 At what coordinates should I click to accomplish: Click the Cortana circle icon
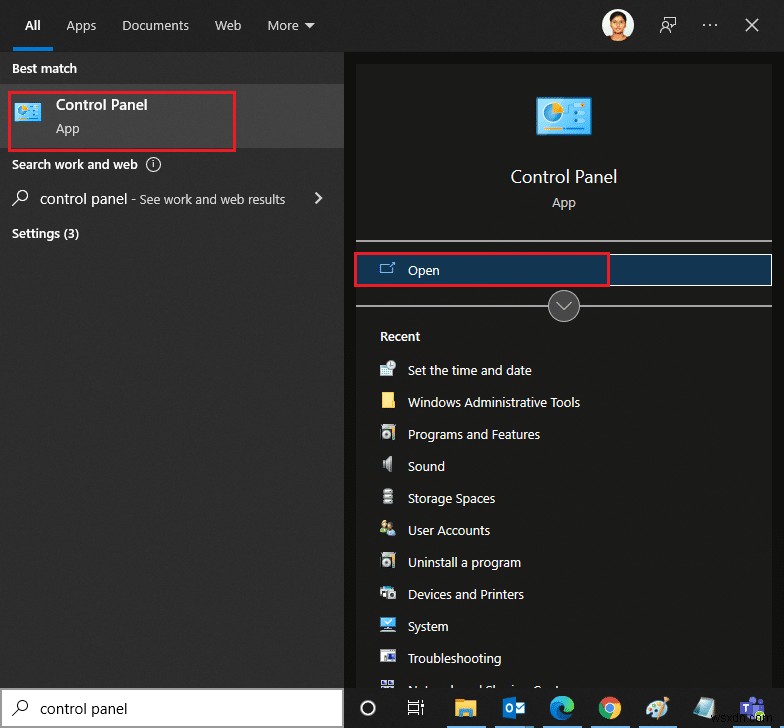368,708
